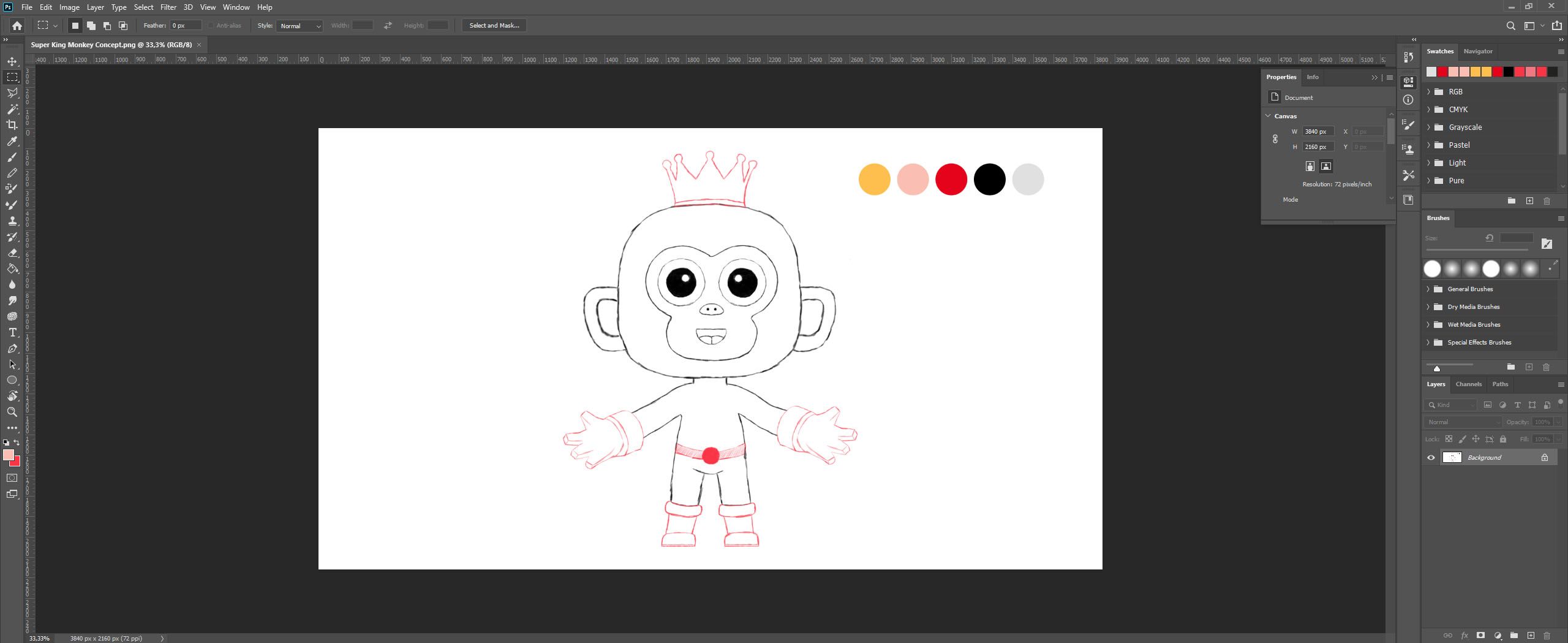Select the Path Selection arrow tool
This screenshot has width=1568, height=643.
click(12, 364)
